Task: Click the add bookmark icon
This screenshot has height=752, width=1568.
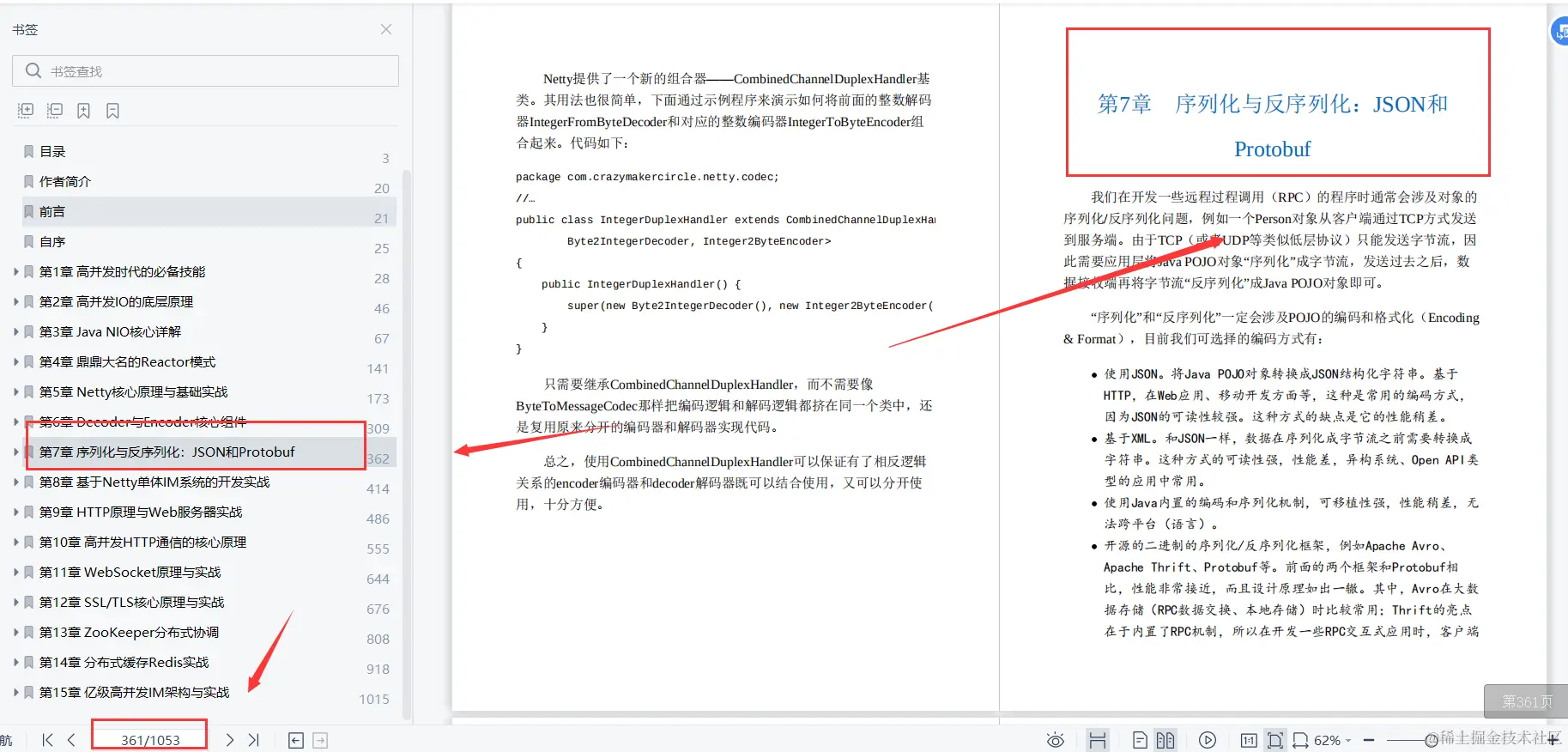Action: [83, 111]
